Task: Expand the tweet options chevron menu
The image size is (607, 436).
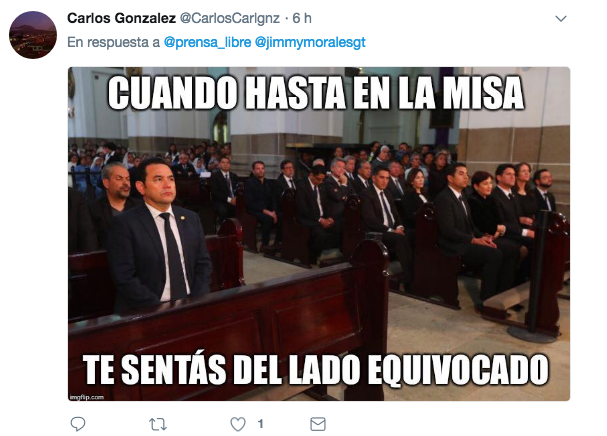Action: (x=561, y=19)
